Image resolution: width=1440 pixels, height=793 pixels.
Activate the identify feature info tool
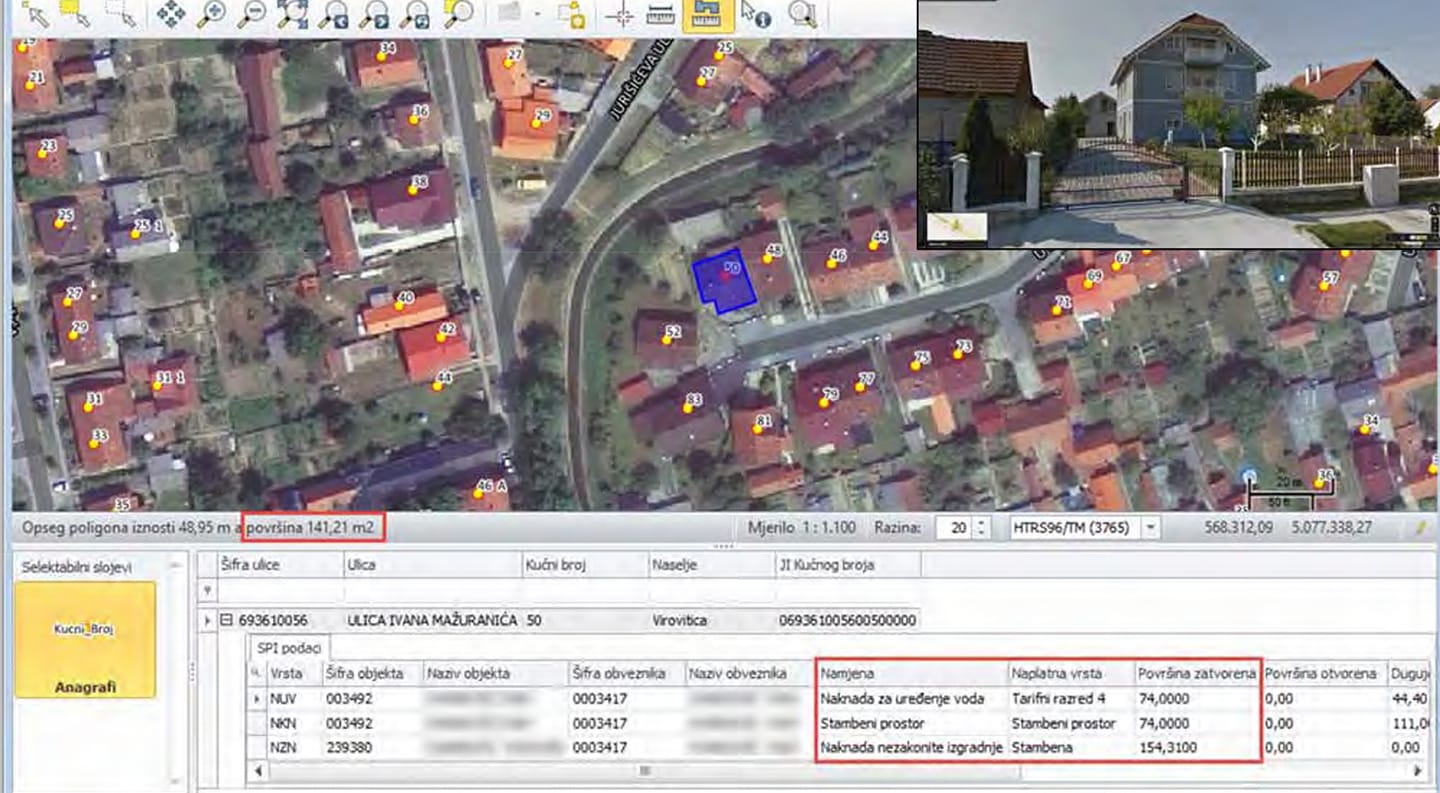click(755, 13)
